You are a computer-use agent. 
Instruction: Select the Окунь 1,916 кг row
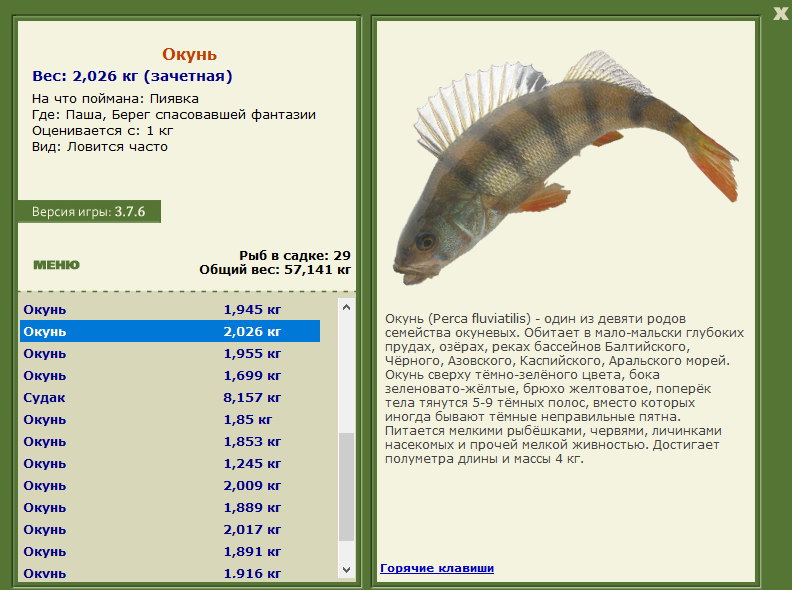170,572
